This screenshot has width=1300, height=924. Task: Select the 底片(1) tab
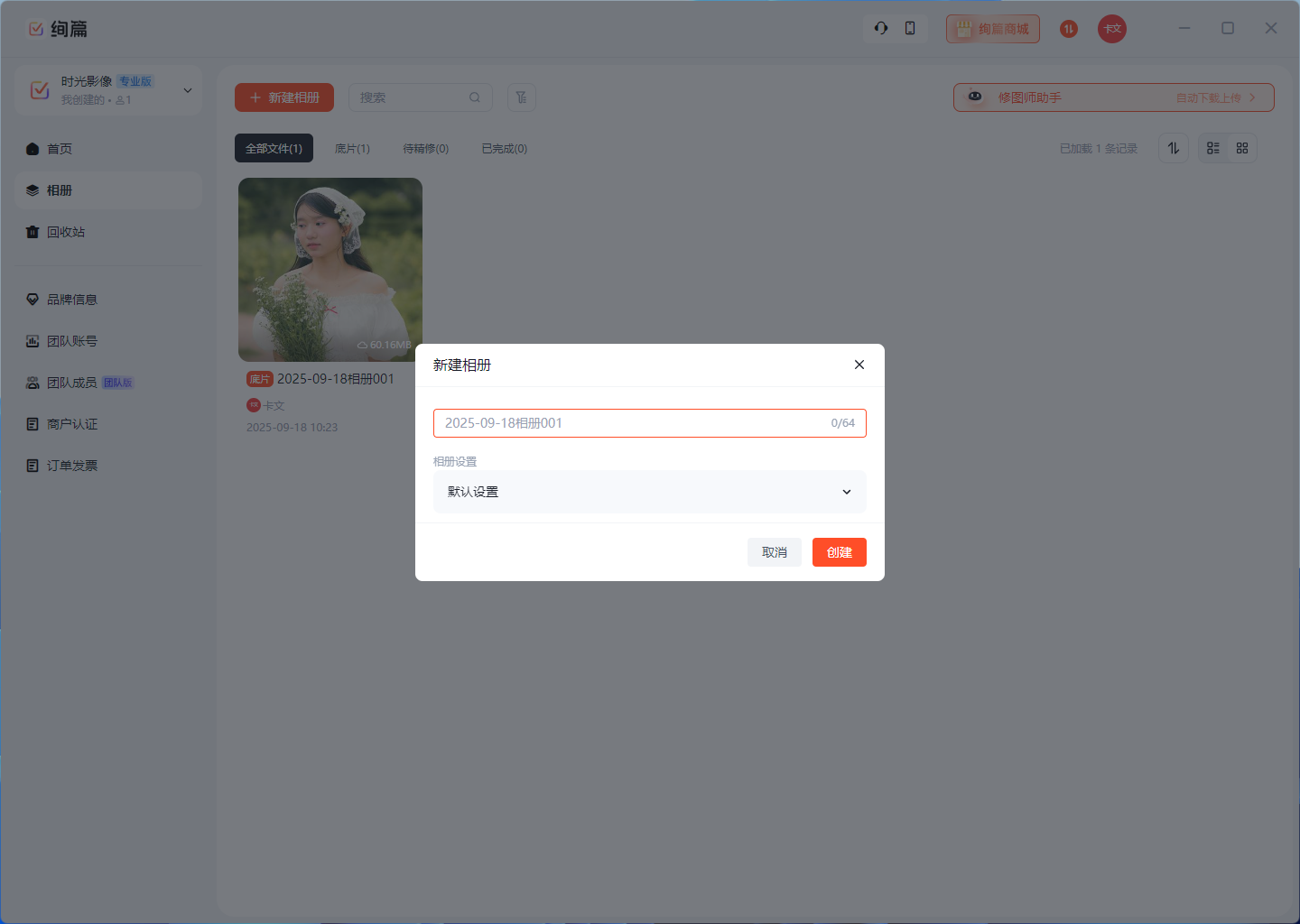tap(352, 149)
